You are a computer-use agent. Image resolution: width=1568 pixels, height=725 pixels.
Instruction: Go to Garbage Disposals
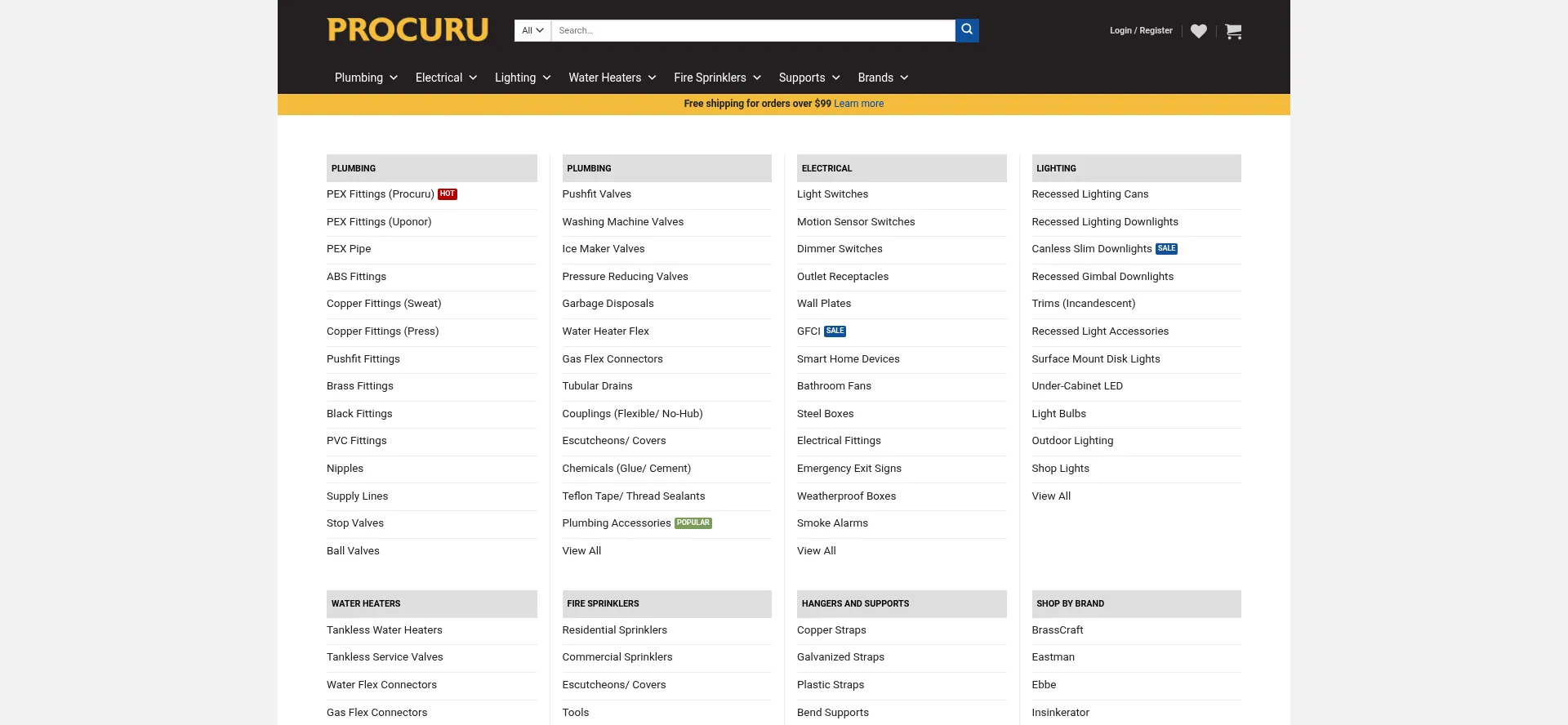click(x=608, y=304)
